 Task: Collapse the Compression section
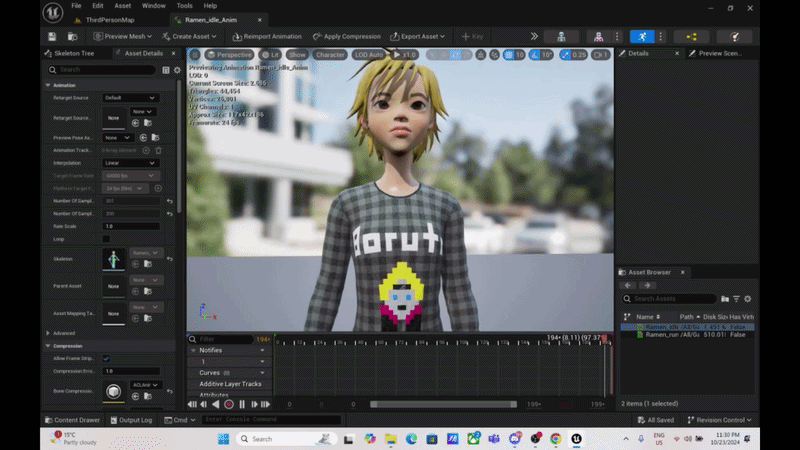tap(48, 346)
